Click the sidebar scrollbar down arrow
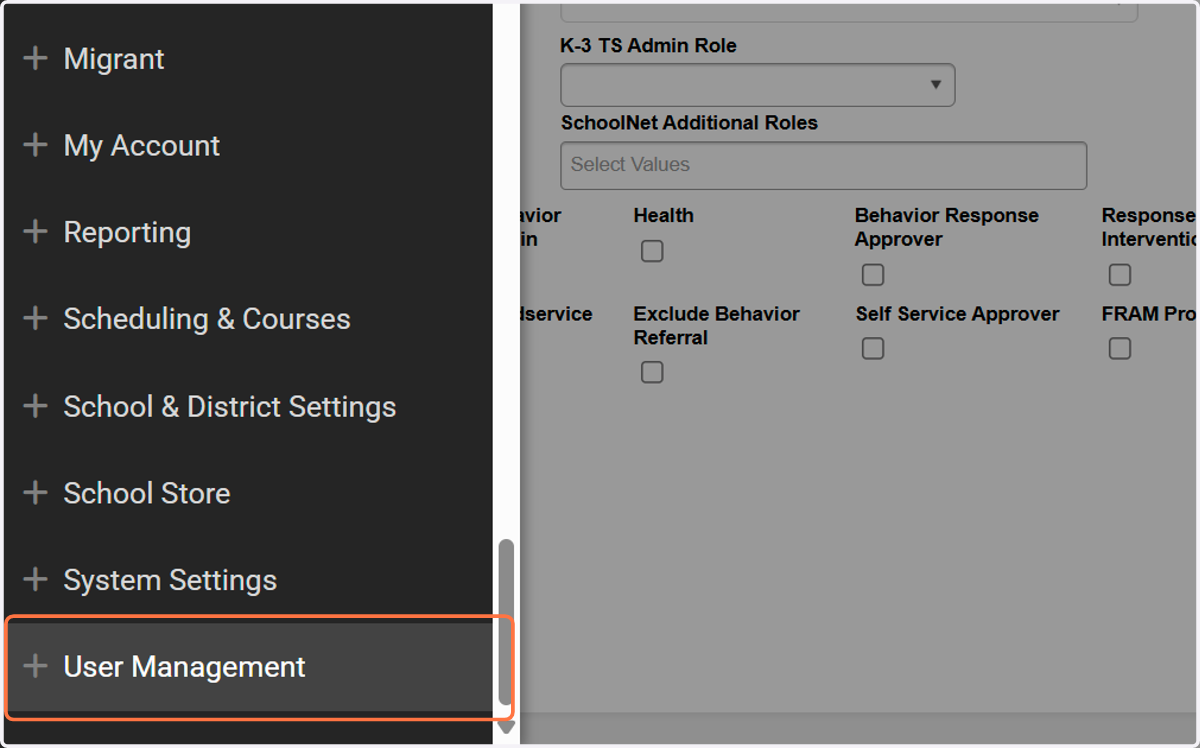The image size is (1200, 748). [x=506, y=727]
